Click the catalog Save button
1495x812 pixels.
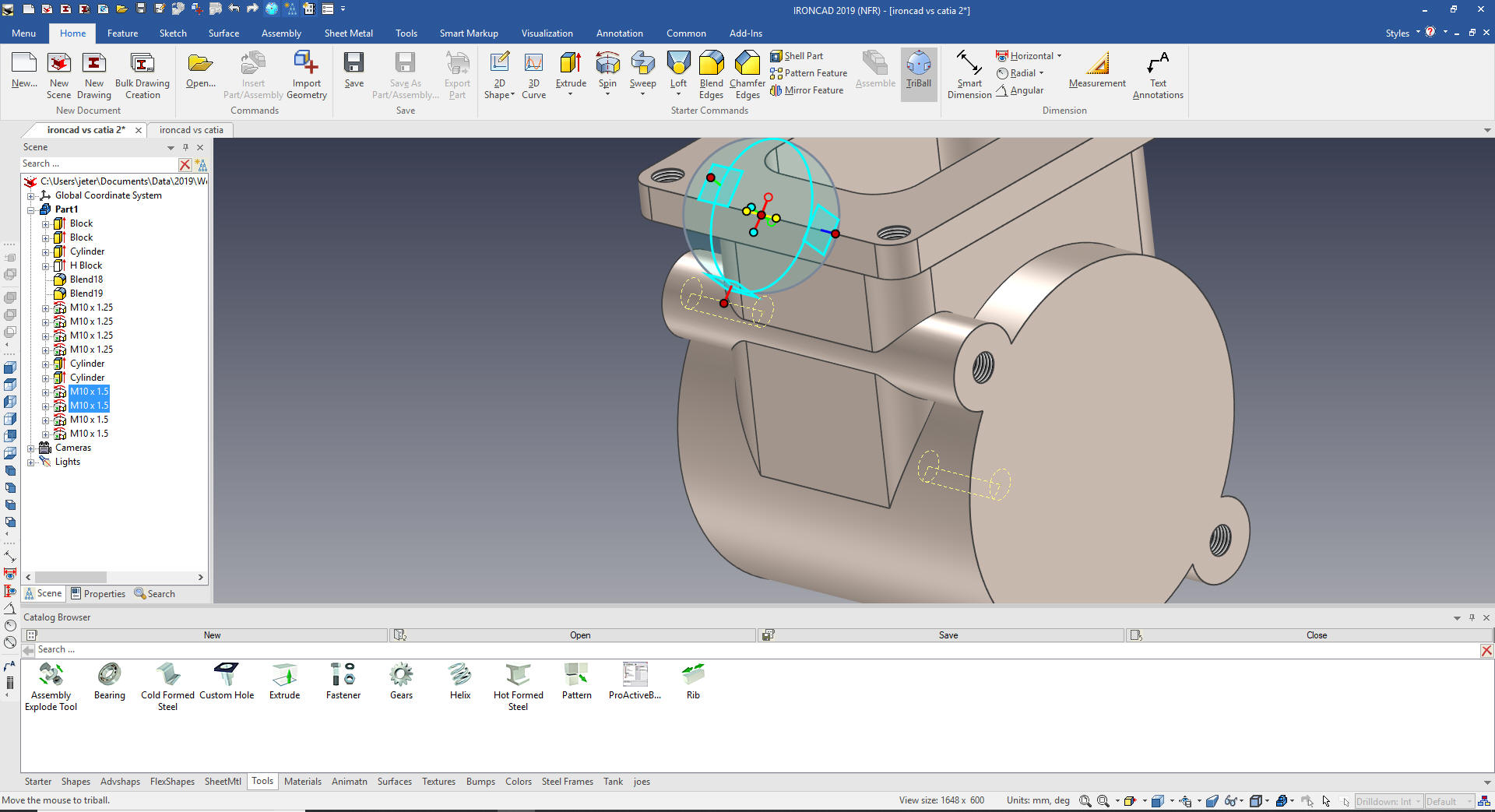pos(948,635)
